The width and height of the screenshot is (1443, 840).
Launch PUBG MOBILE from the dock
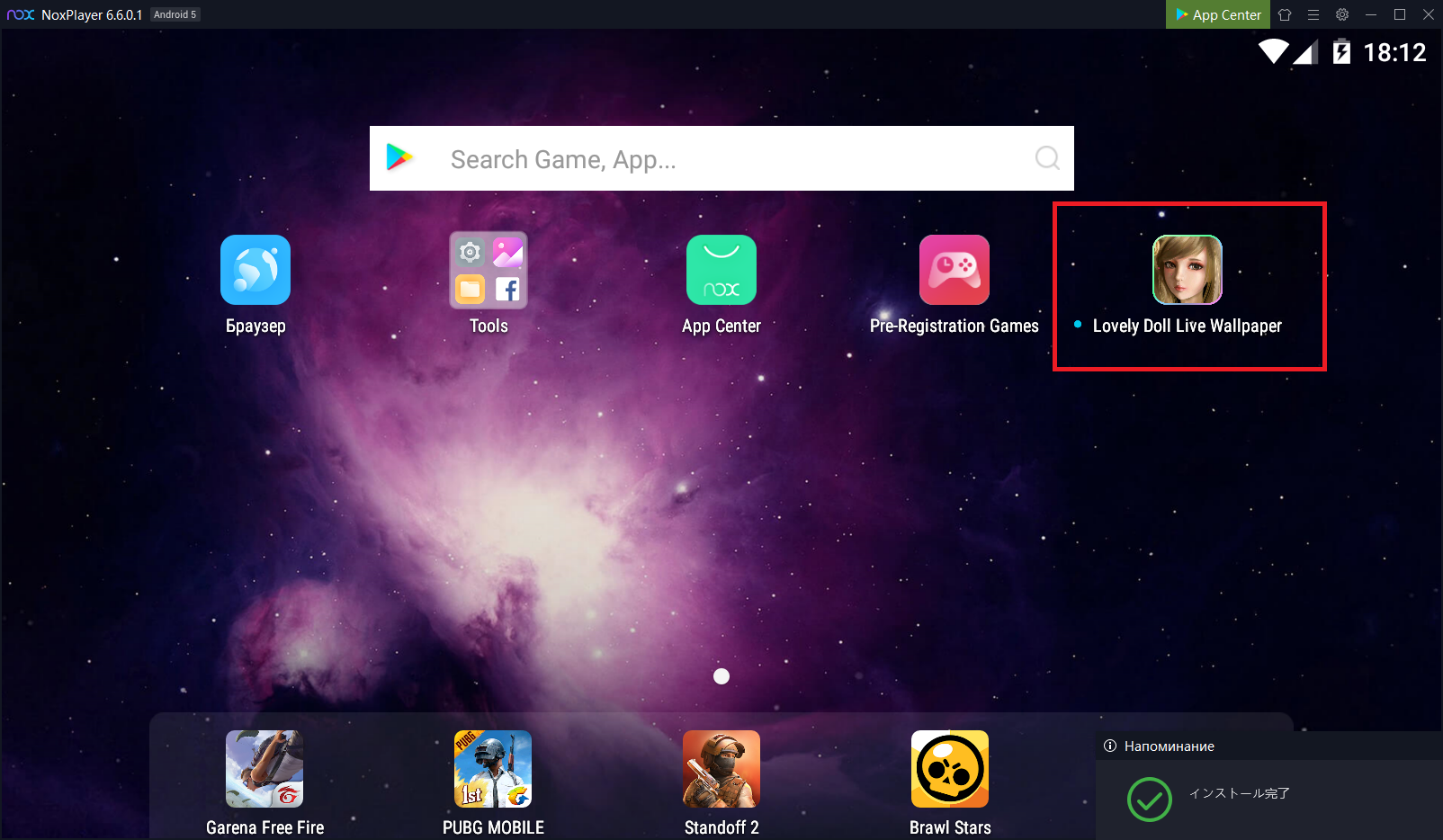point(493,769)
